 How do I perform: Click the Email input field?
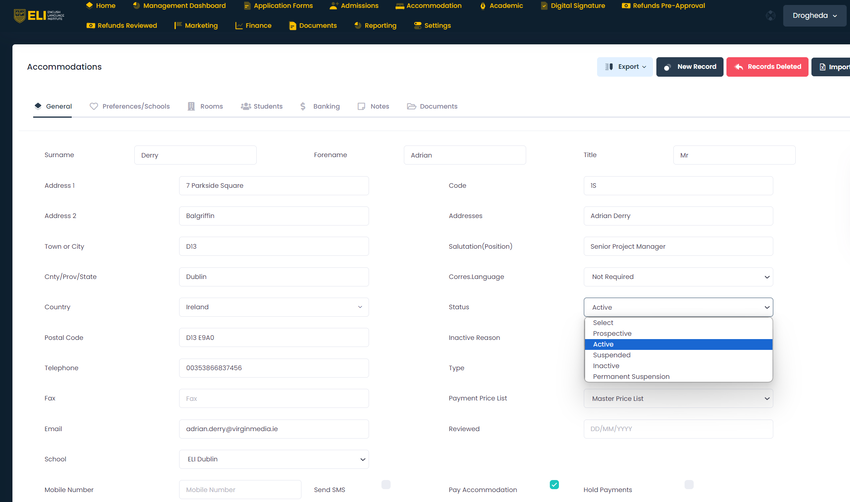[273, 429]
